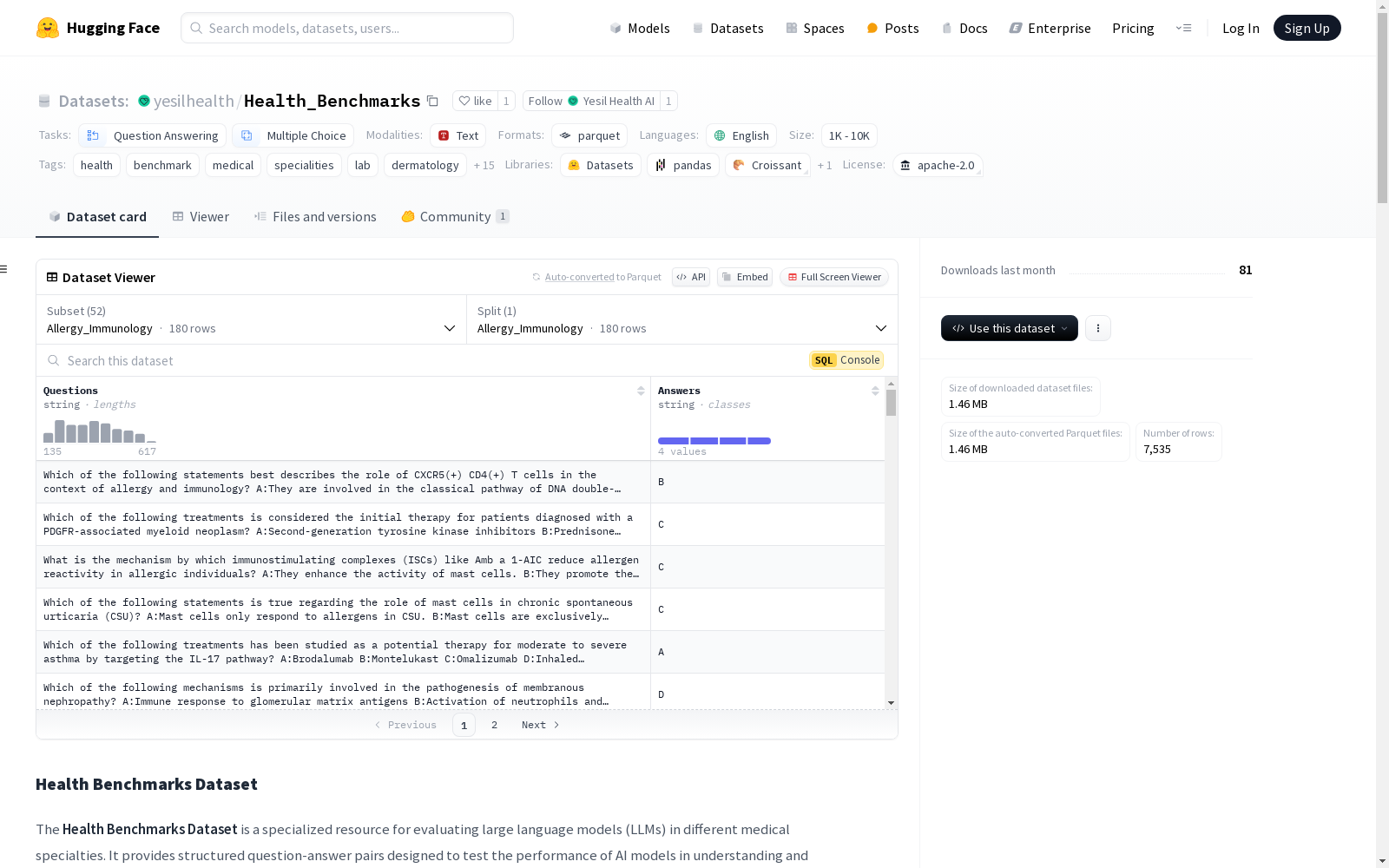Sort the Answers column
The height and width of the screenshot is (868, 1389).
(875, 391)
